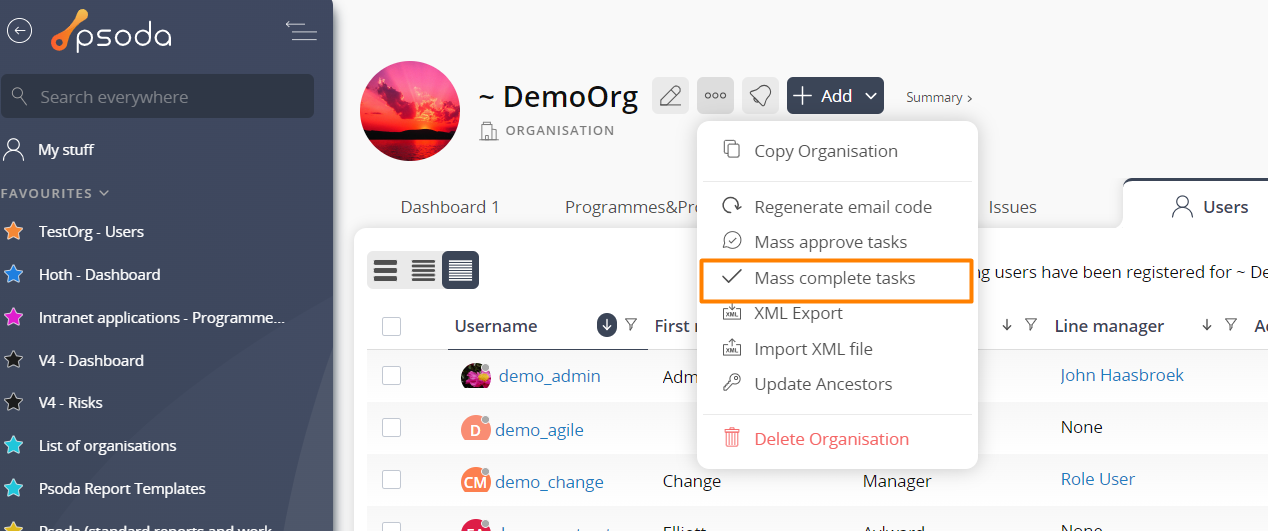Click the Search everywhere field
This screenshot has height=531, width=1268.
(x=157, y=97)
